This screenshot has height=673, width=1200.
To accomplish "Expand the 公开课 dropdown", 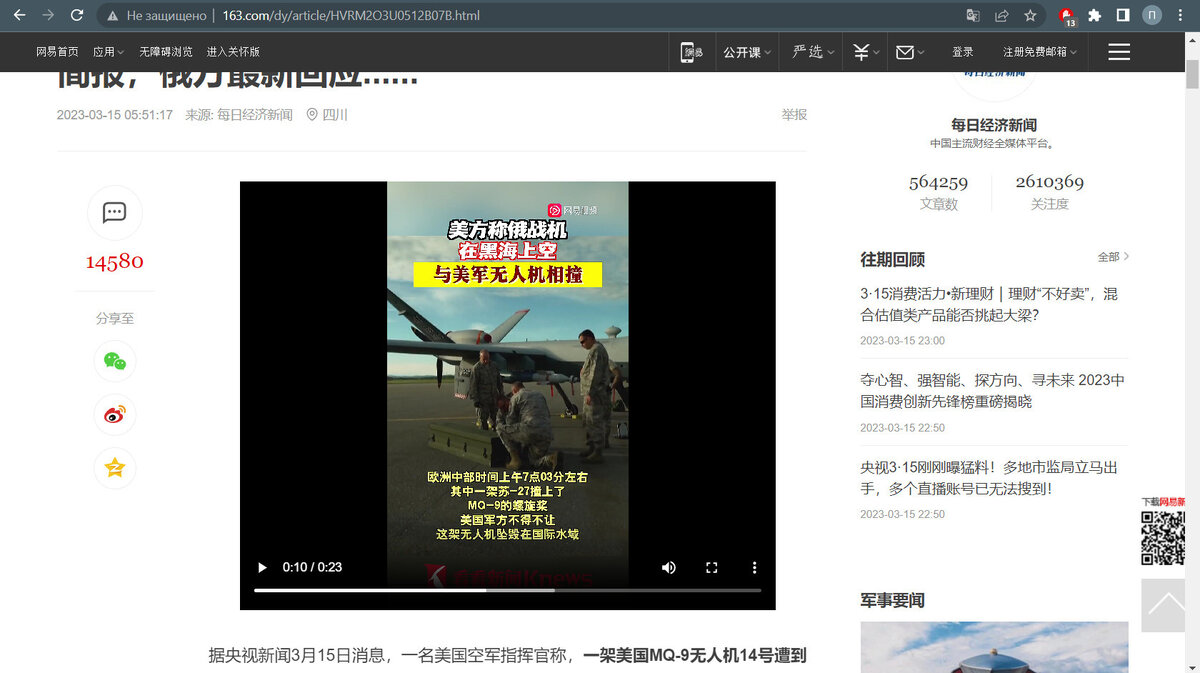I will coord(747,52).
